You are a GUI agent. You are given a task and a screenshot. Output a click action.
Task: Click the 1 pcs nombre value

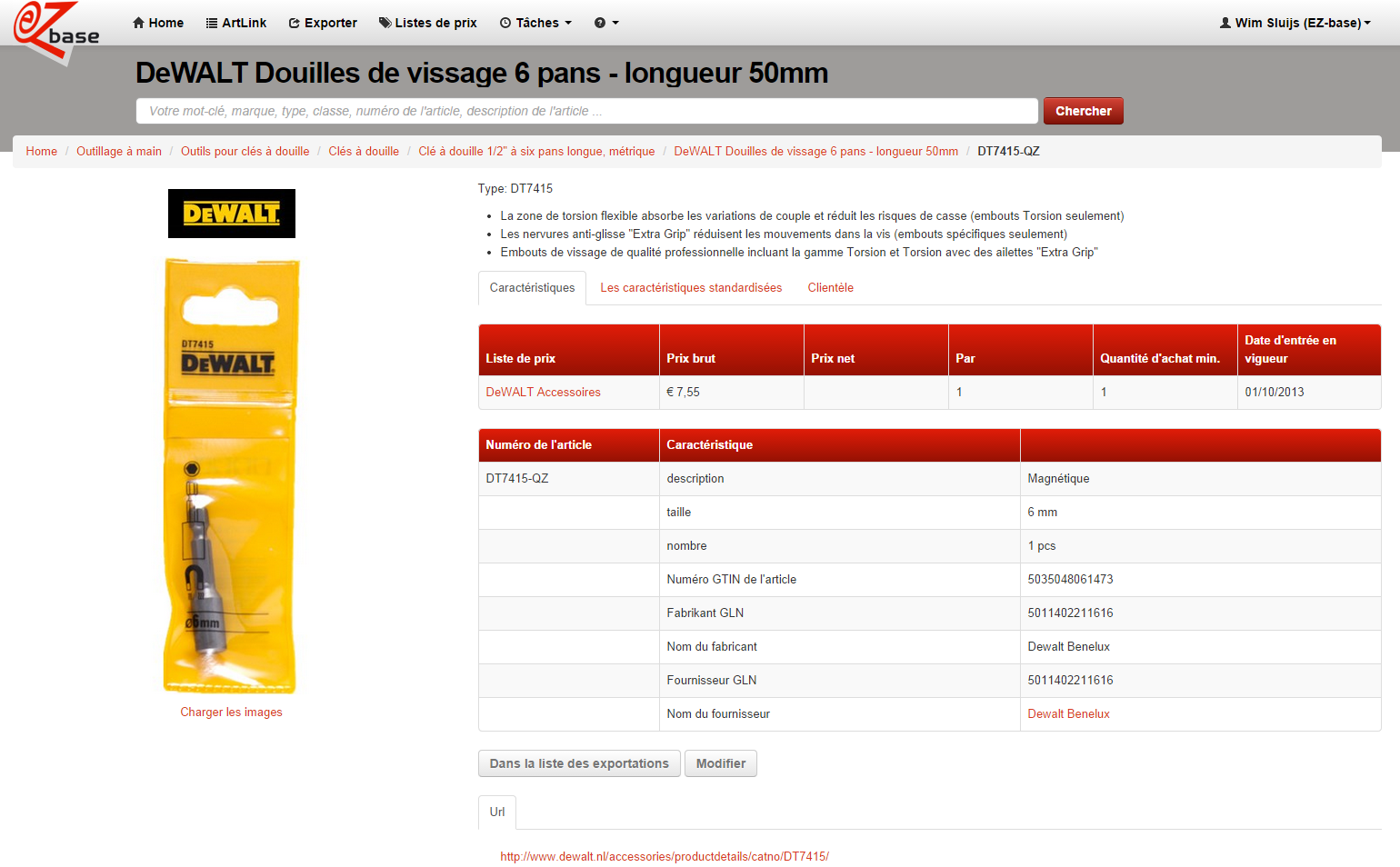click(x=1042, y=546)
